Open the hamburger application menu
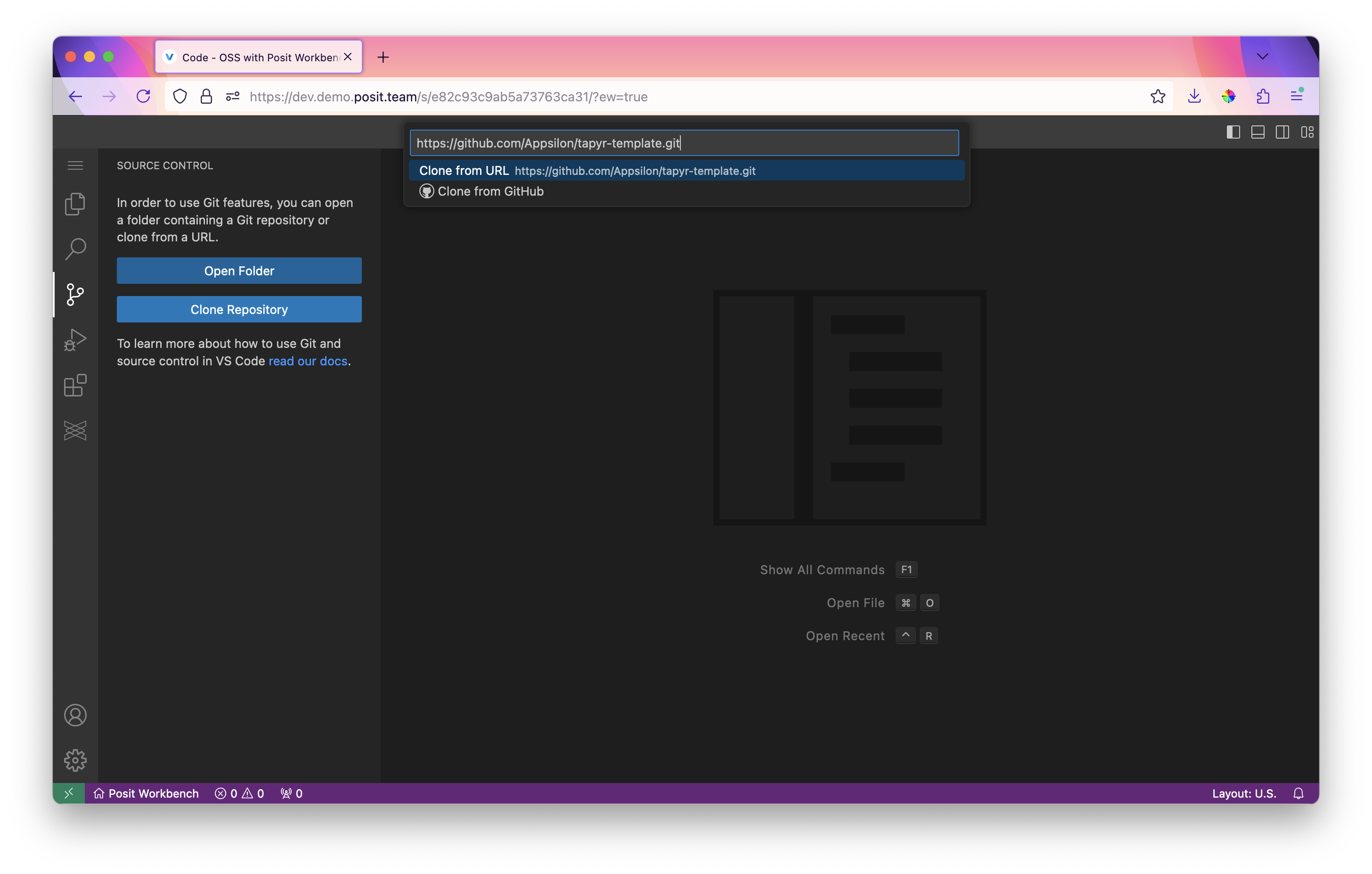This screenshot has height=874, width=1372. pos(75,165)
